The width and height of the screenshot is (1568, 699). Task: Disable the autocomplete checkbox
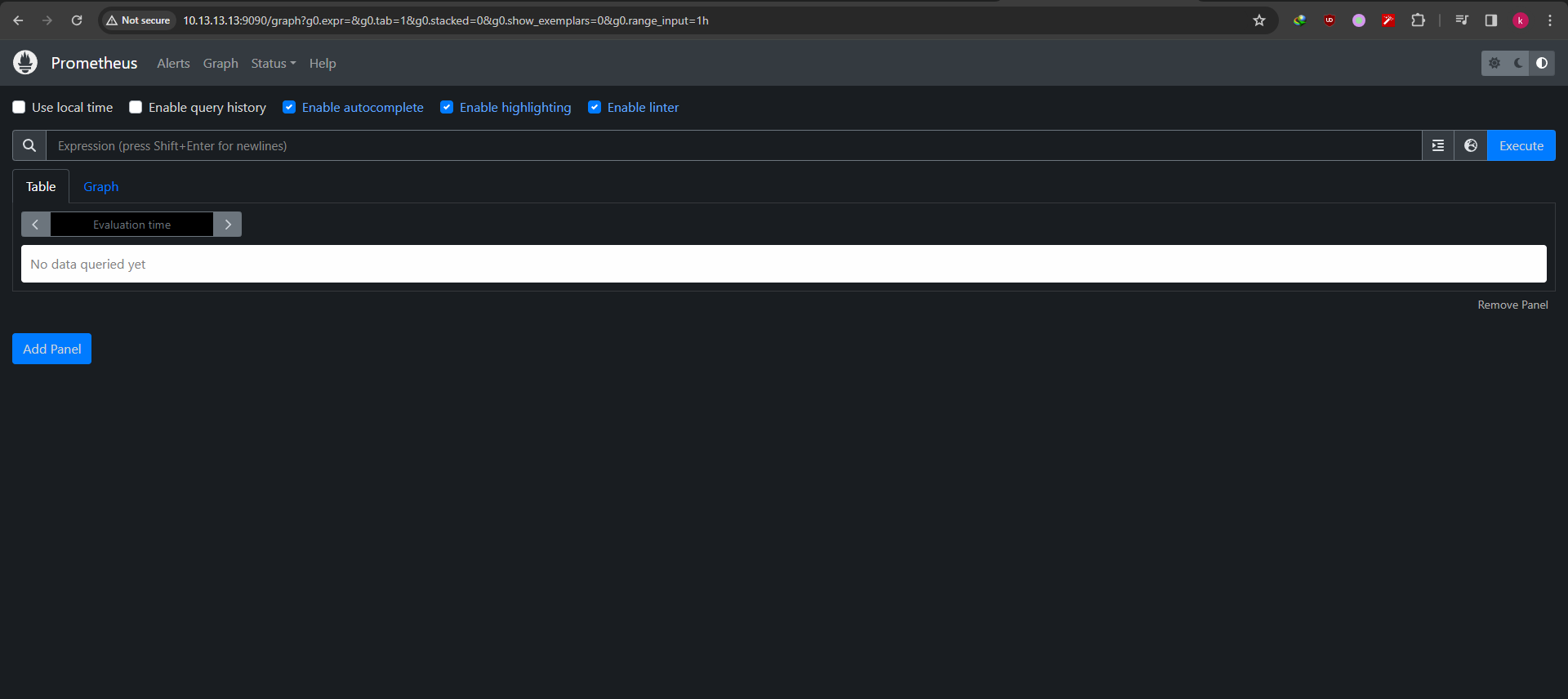289,107
